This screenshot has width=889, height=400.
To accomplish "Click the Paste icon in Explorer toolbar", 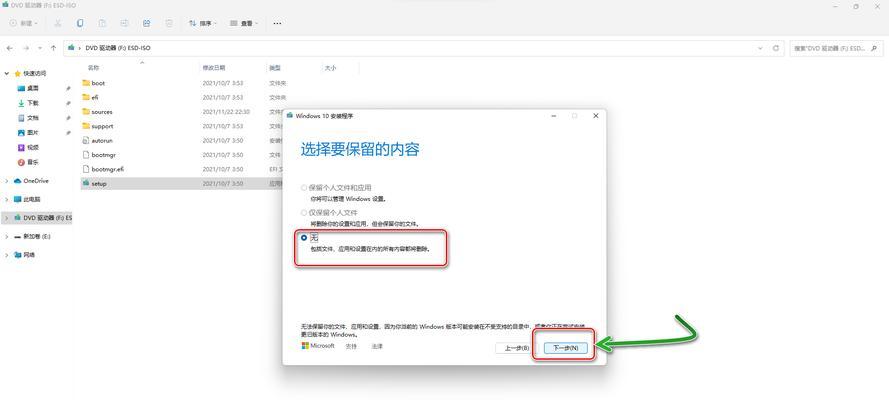I will (x=102, y=23).
